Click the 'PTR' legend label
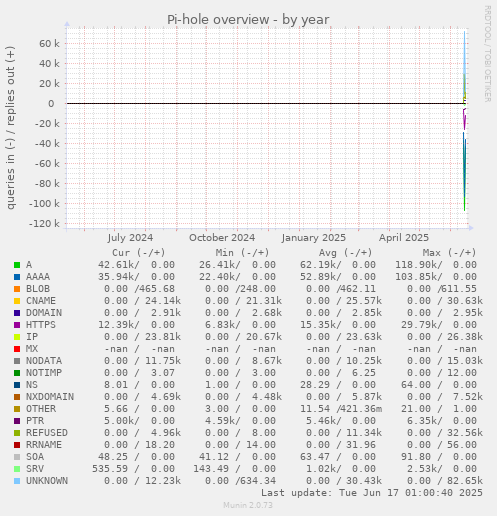The image size is (497, 516). pos(35,421)
